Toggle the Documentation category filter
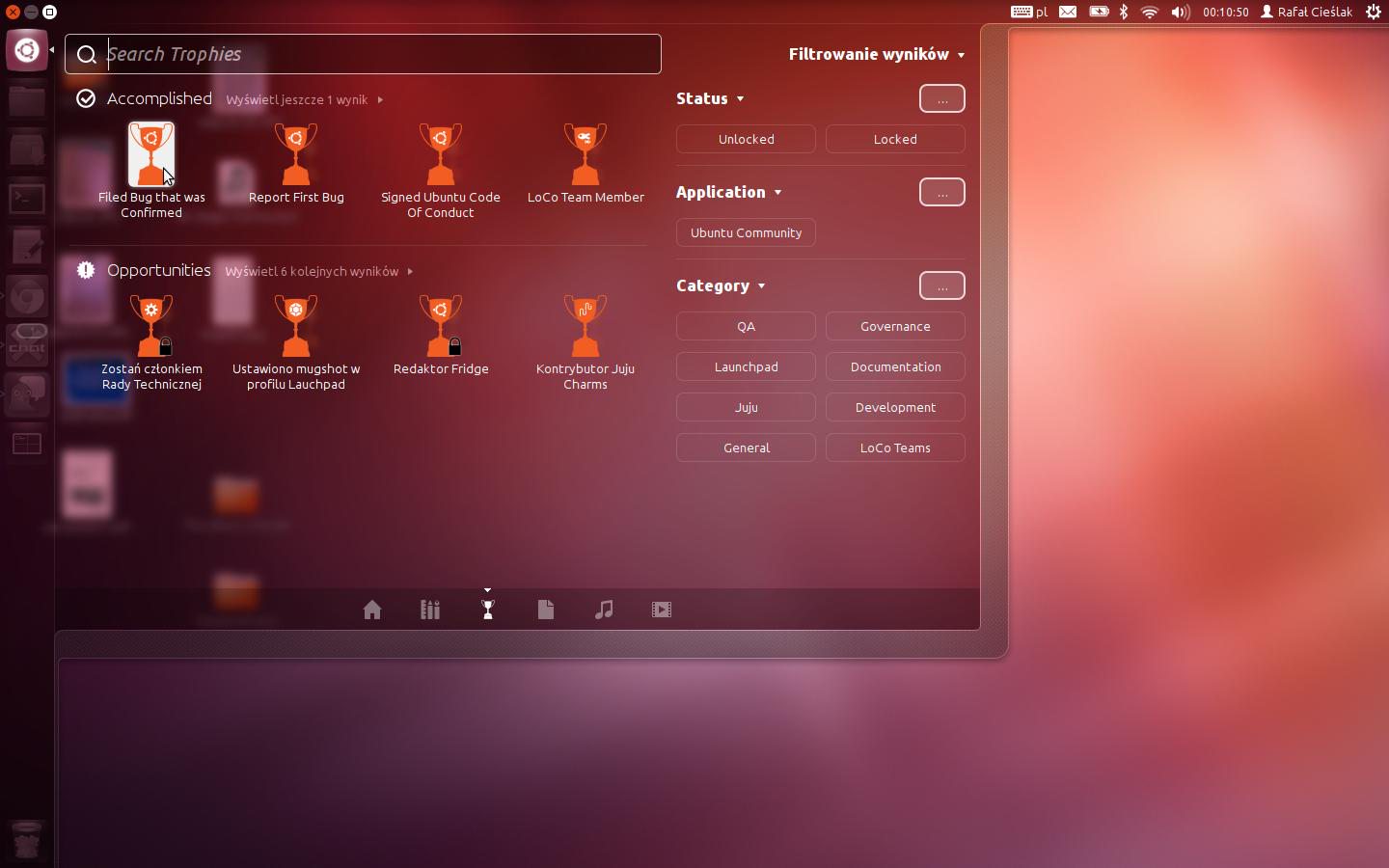Viewport: 1389px width, 868px height. click(x=895, y=366)
